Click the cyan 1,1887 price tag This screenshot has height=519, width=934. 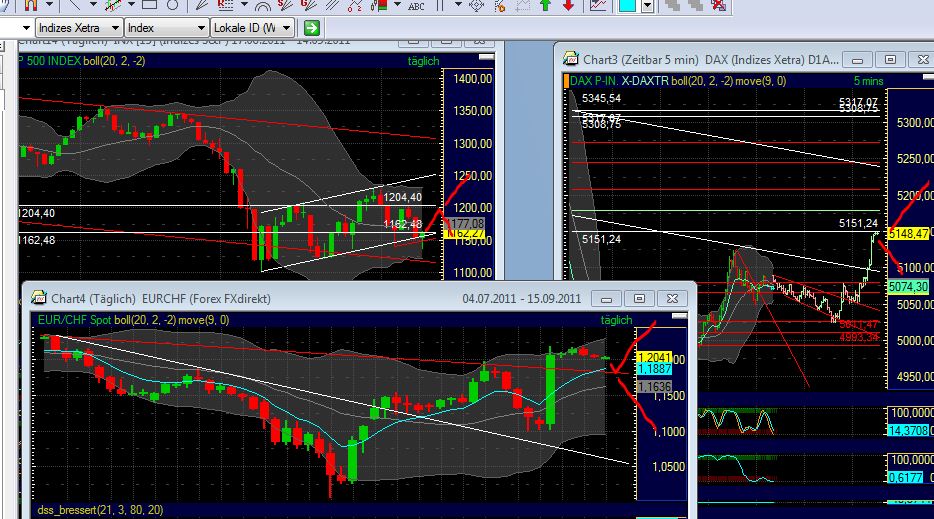(x=654, y=369)
